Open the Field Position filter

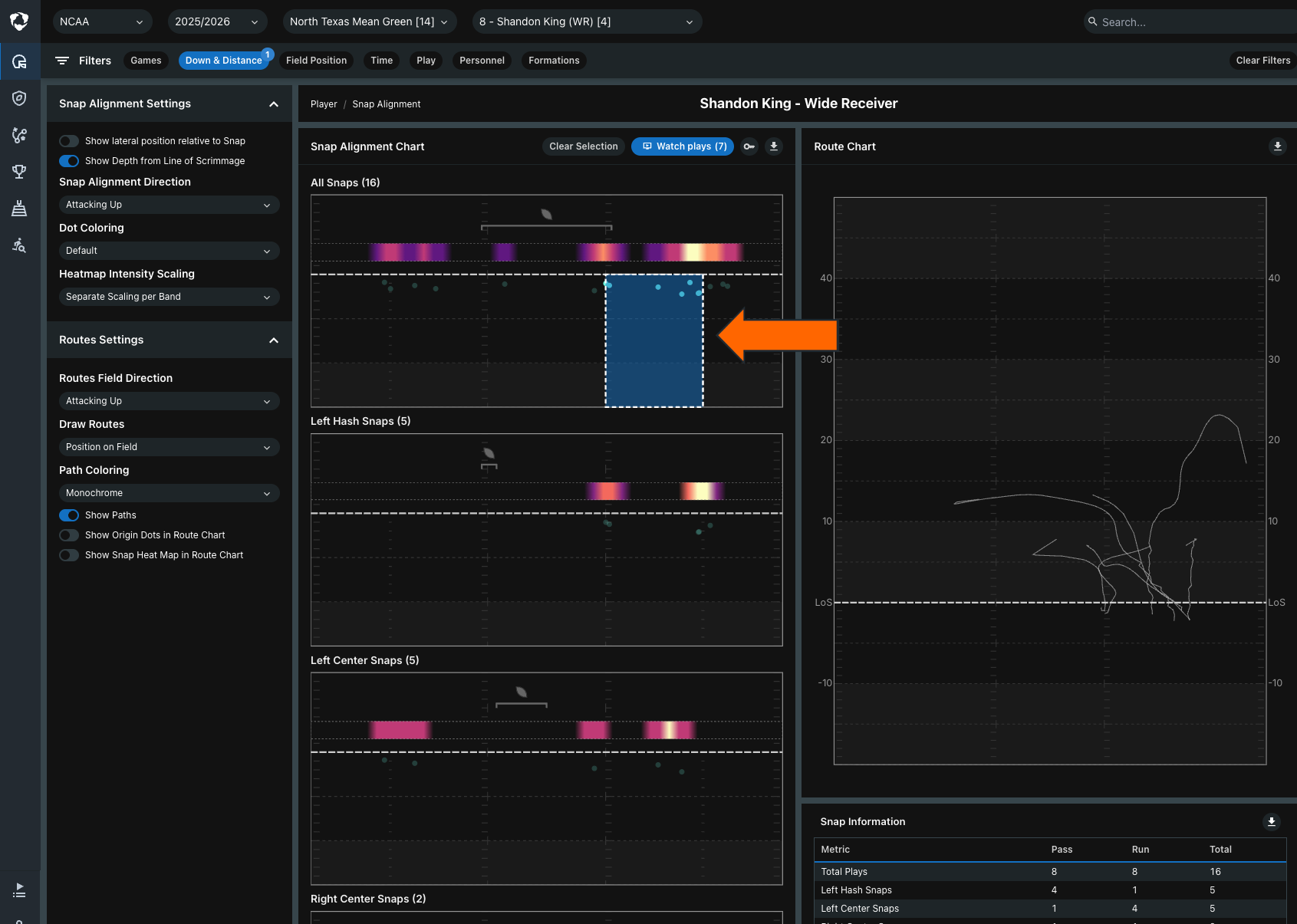tap(316, 61)
